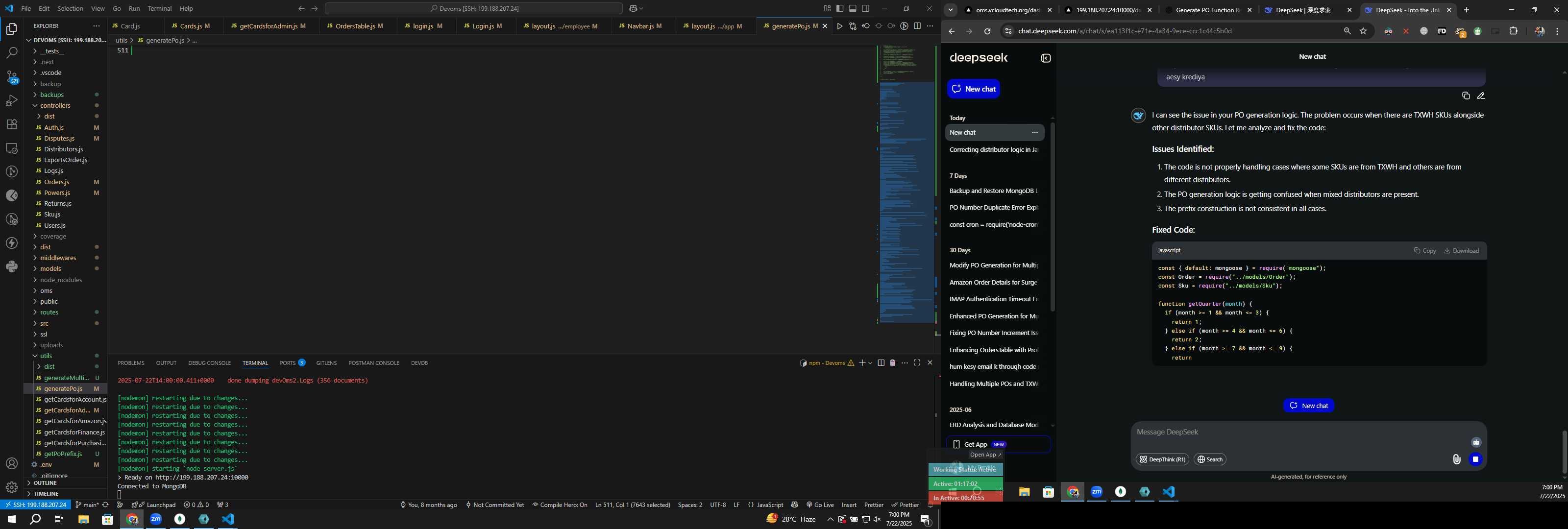Open editor More Actions ellipsis

(x=930, y=26)
